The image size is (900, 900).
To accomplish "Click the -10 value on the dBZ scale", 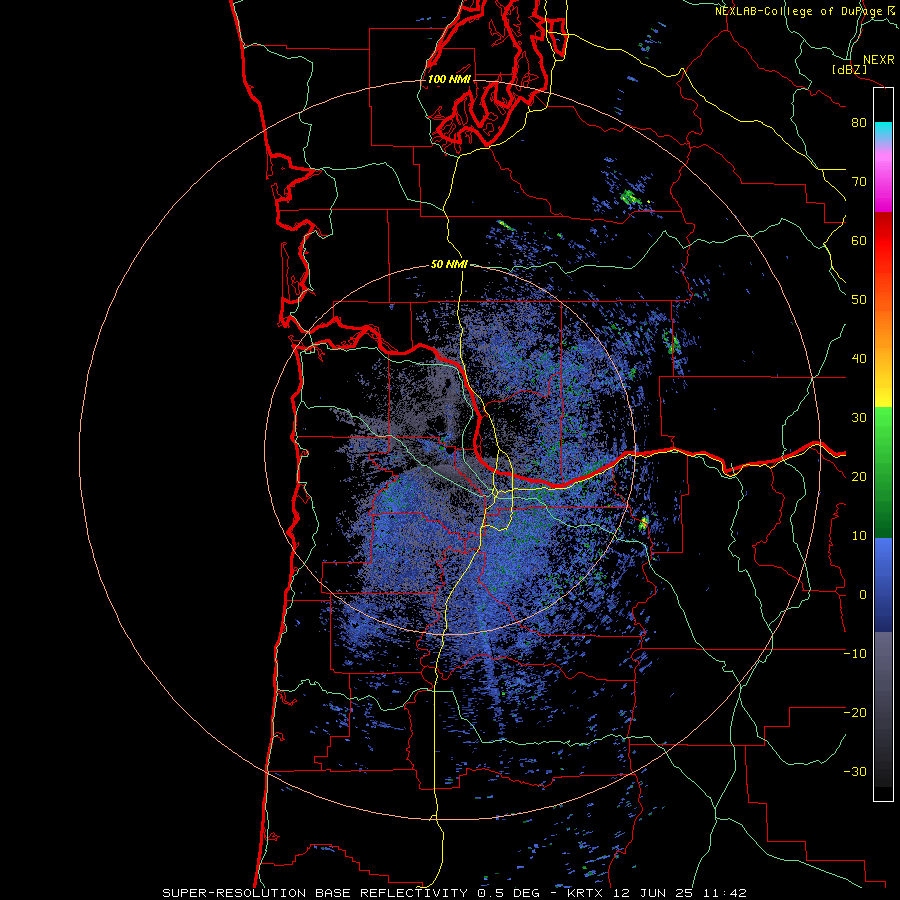I will point(855,654).
